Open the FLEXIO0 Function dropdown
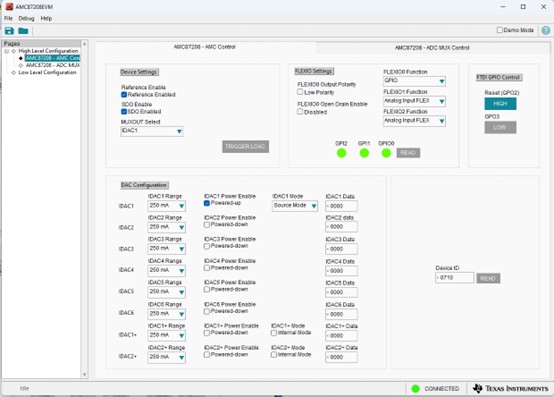 click(414, 81)
